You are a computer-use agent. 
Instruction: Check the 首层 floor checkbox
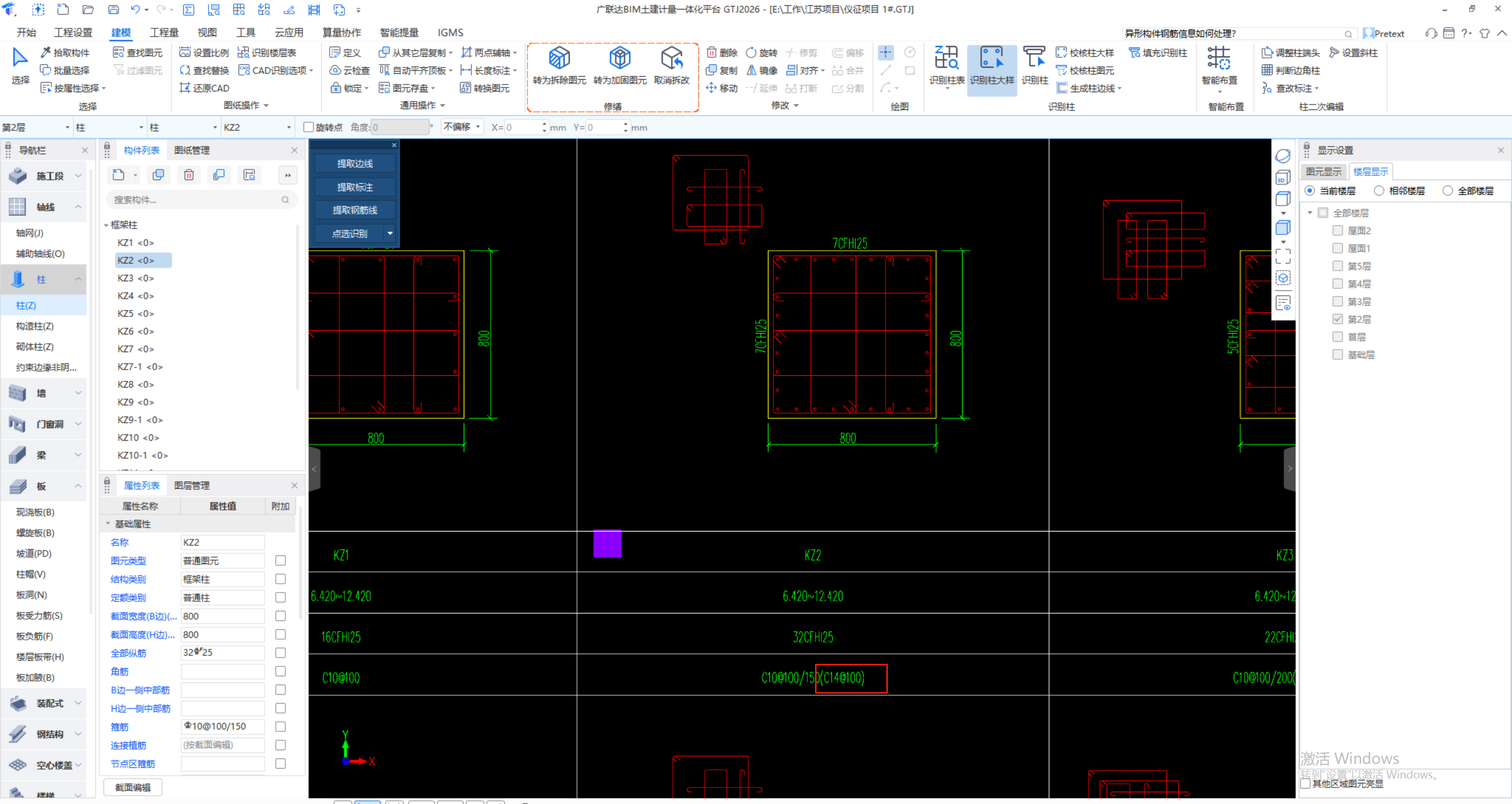1338,337
